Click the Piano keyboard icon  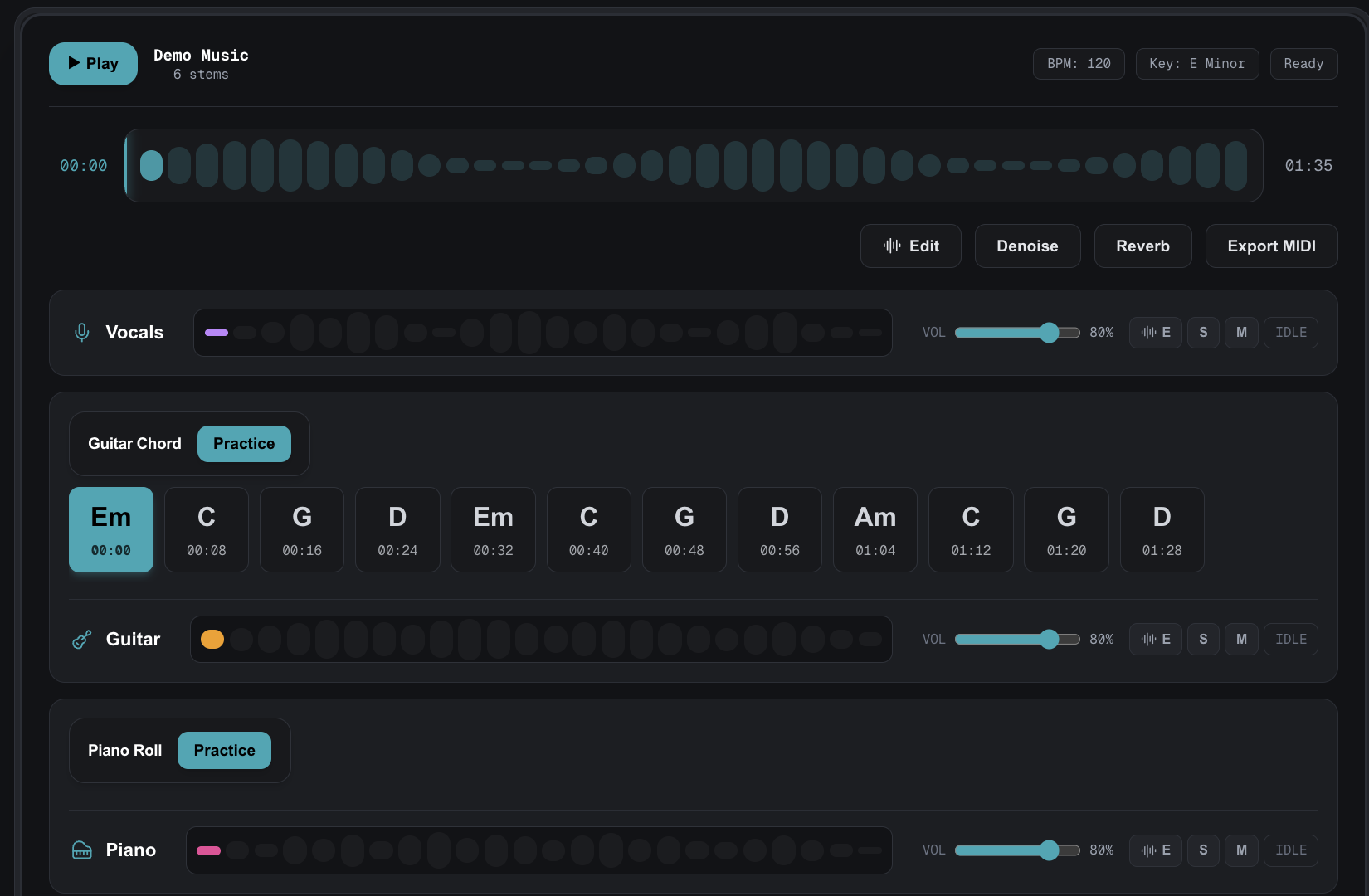pos(82,850)
